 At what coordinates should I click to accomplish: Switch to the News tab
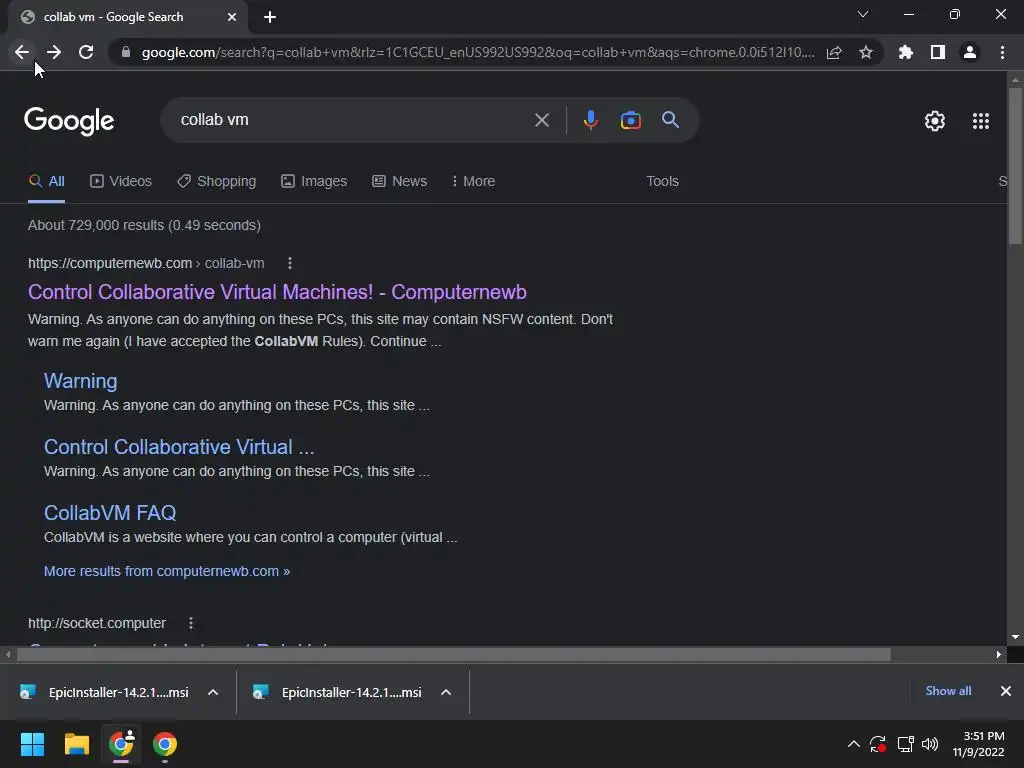400,182
